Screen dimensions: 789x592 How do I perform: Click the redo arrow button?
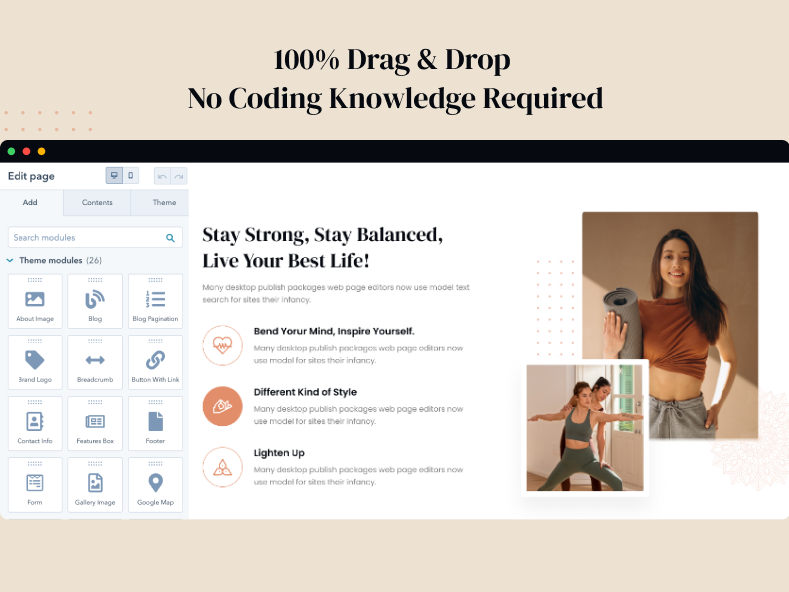point(179,176)
